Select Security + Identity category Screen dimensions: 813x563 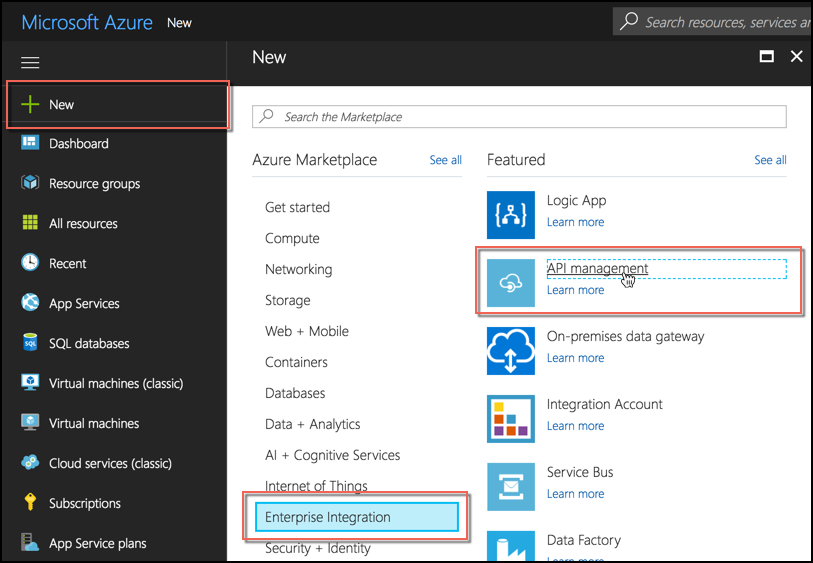pyautogui.click(x=318, y=548)
